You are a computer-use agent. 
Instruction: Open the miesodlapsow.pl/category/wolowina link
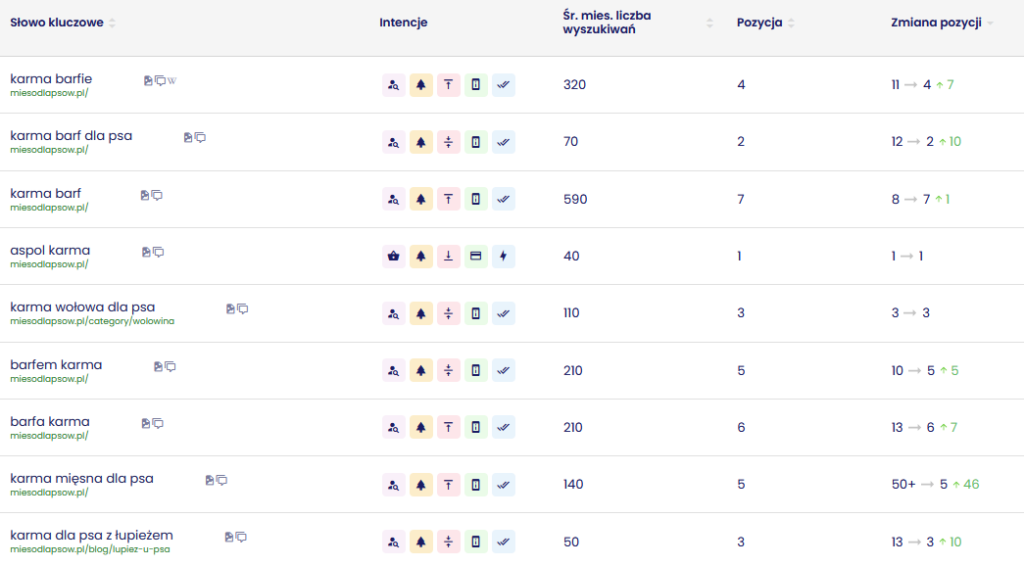click(x=92, y=322)
